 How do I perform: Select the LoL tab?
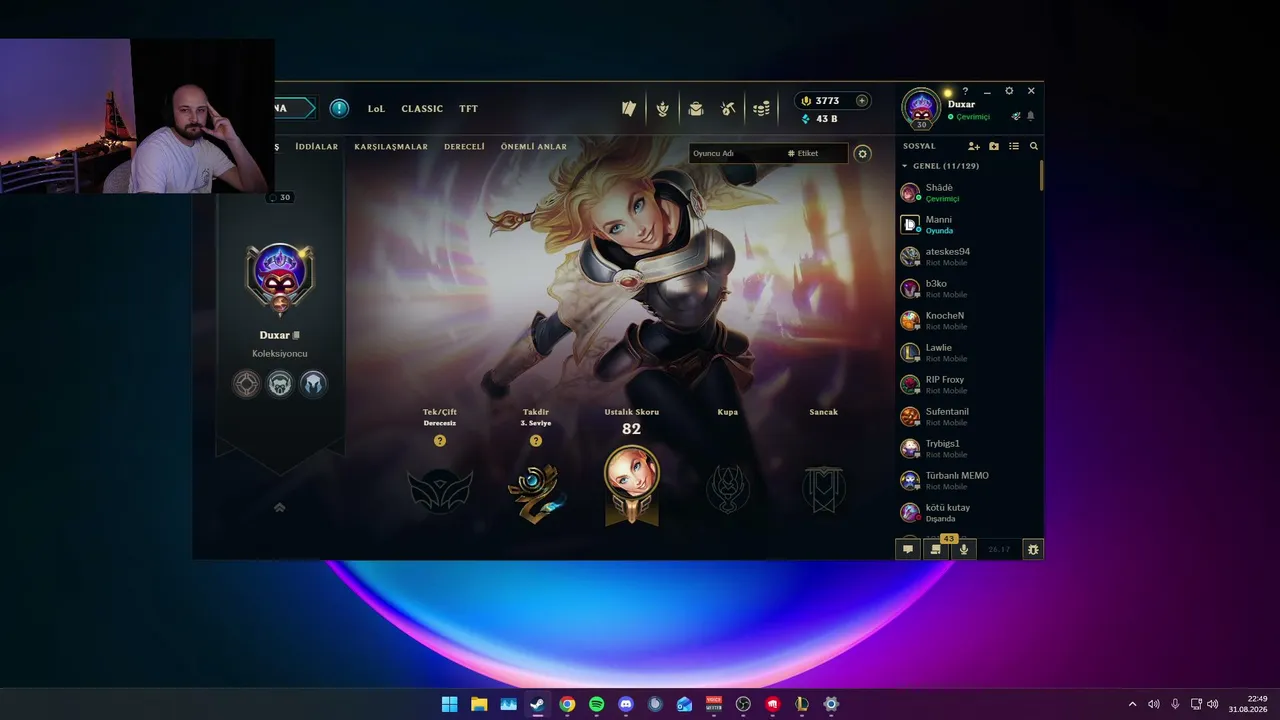[x=376, y=109]
